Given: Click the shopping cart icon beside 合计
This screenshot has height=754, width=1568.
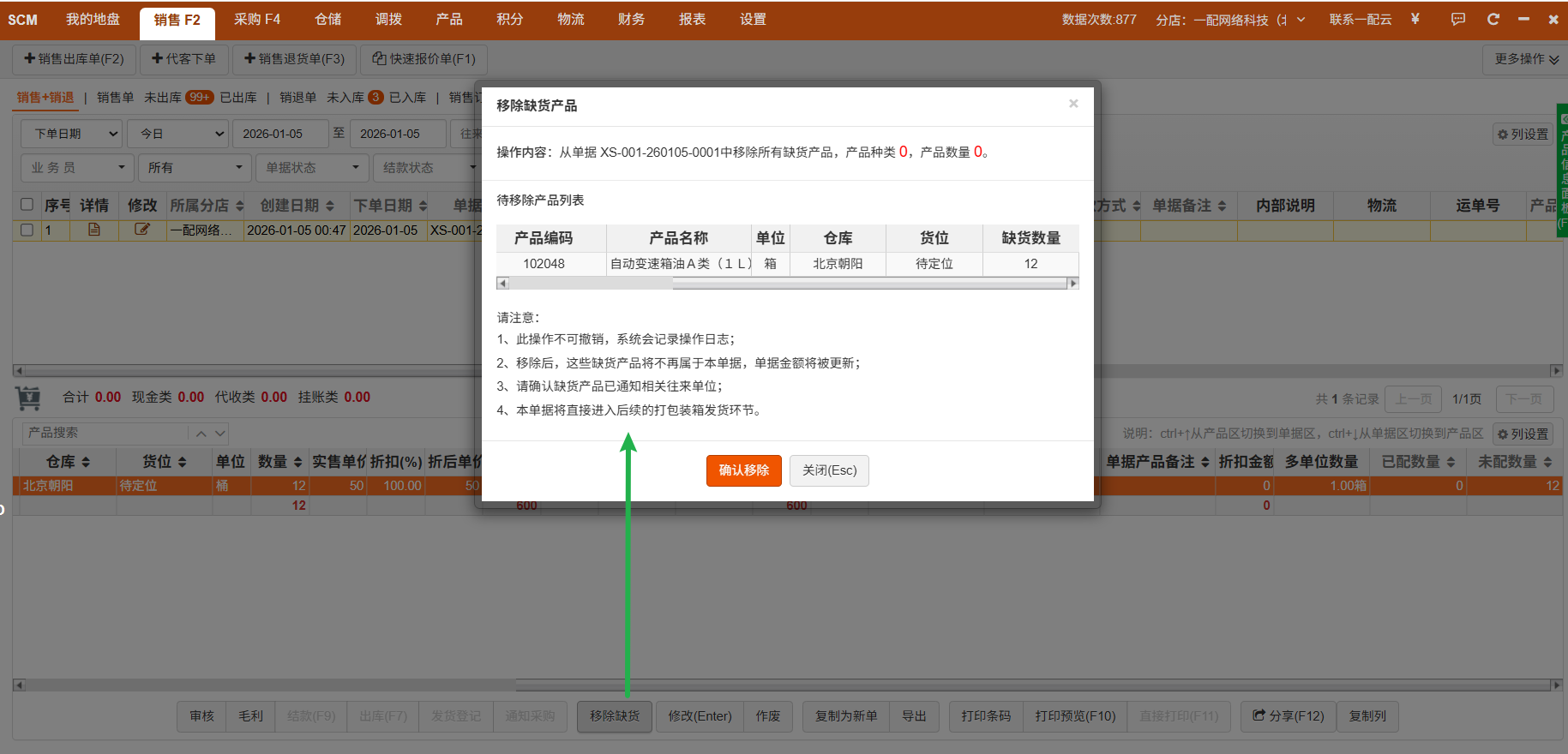Looking at the screenshot, I should (28, 398).
